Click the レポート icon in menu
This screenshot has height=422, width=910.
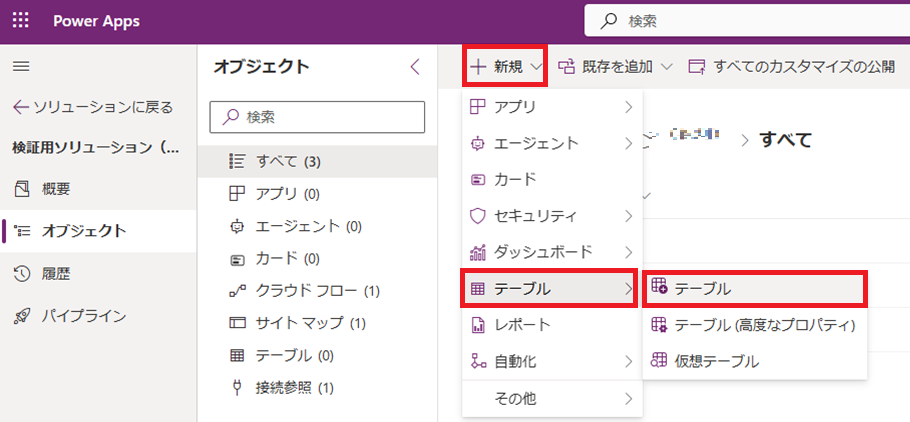click(x=476, y=325)
